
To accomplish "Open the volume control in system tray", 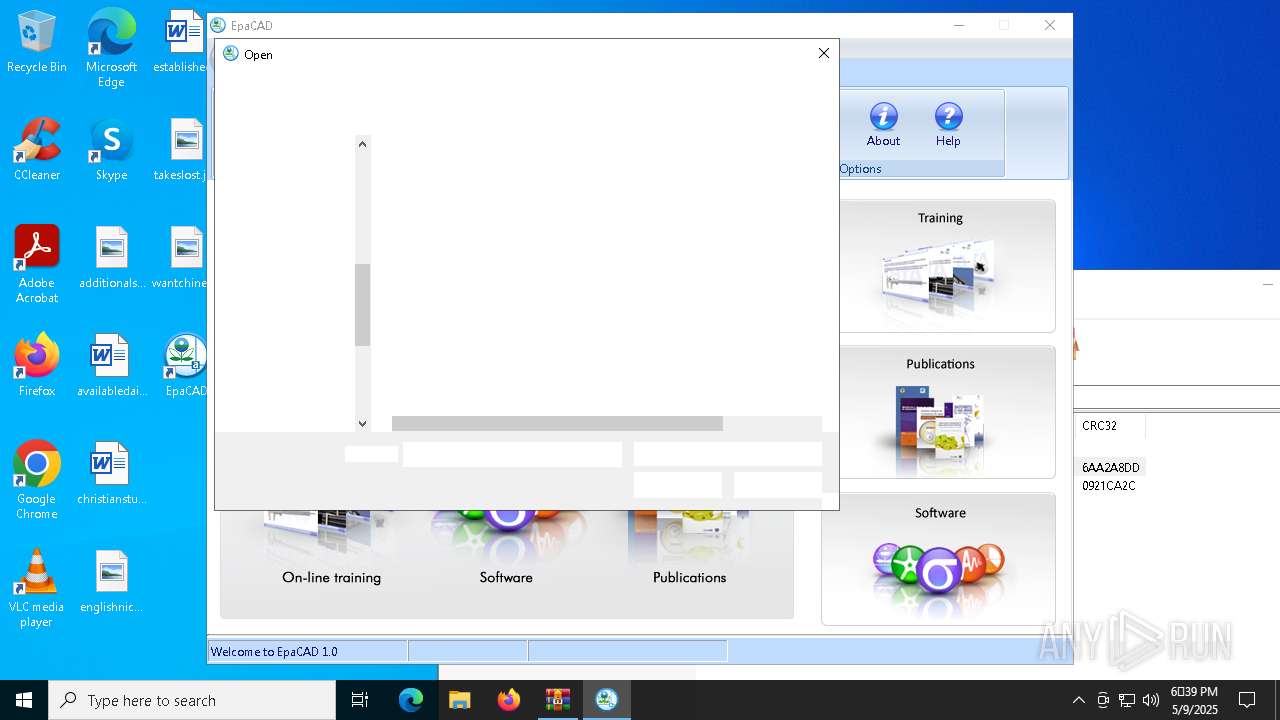I will pos(1151,700).
